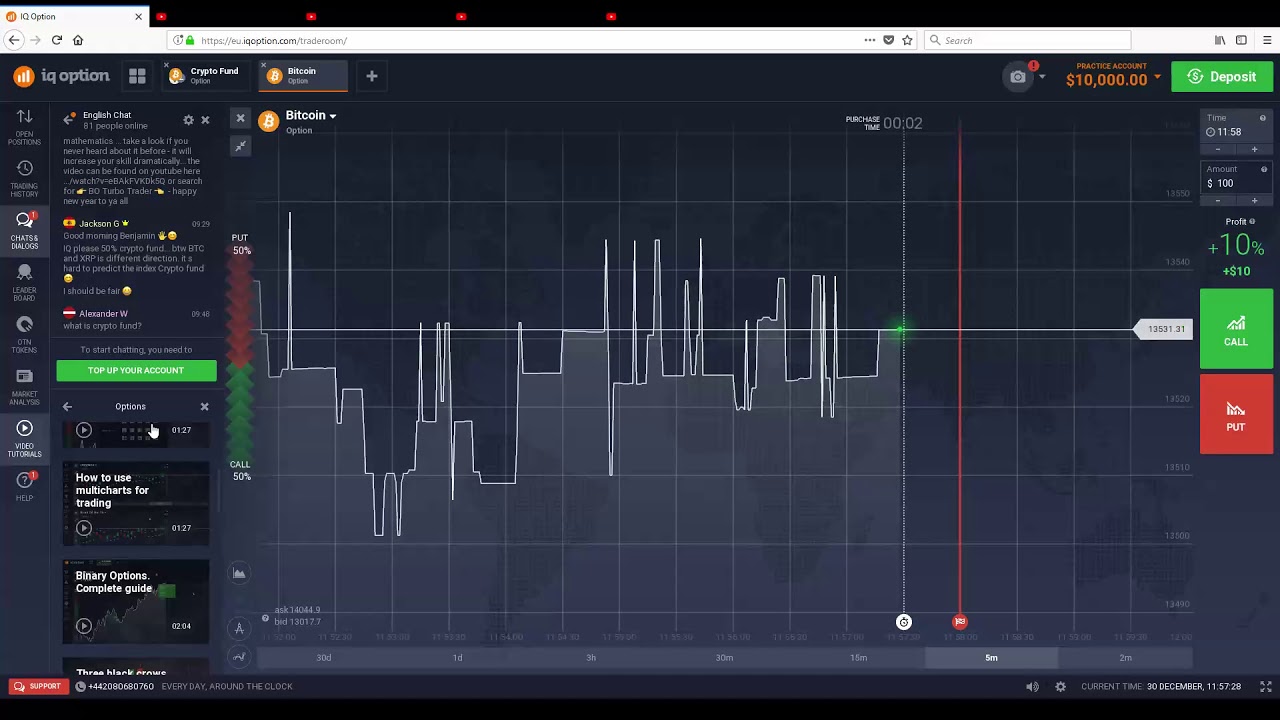Open Video Tutorials sidebar item

[x=24, y=438]
